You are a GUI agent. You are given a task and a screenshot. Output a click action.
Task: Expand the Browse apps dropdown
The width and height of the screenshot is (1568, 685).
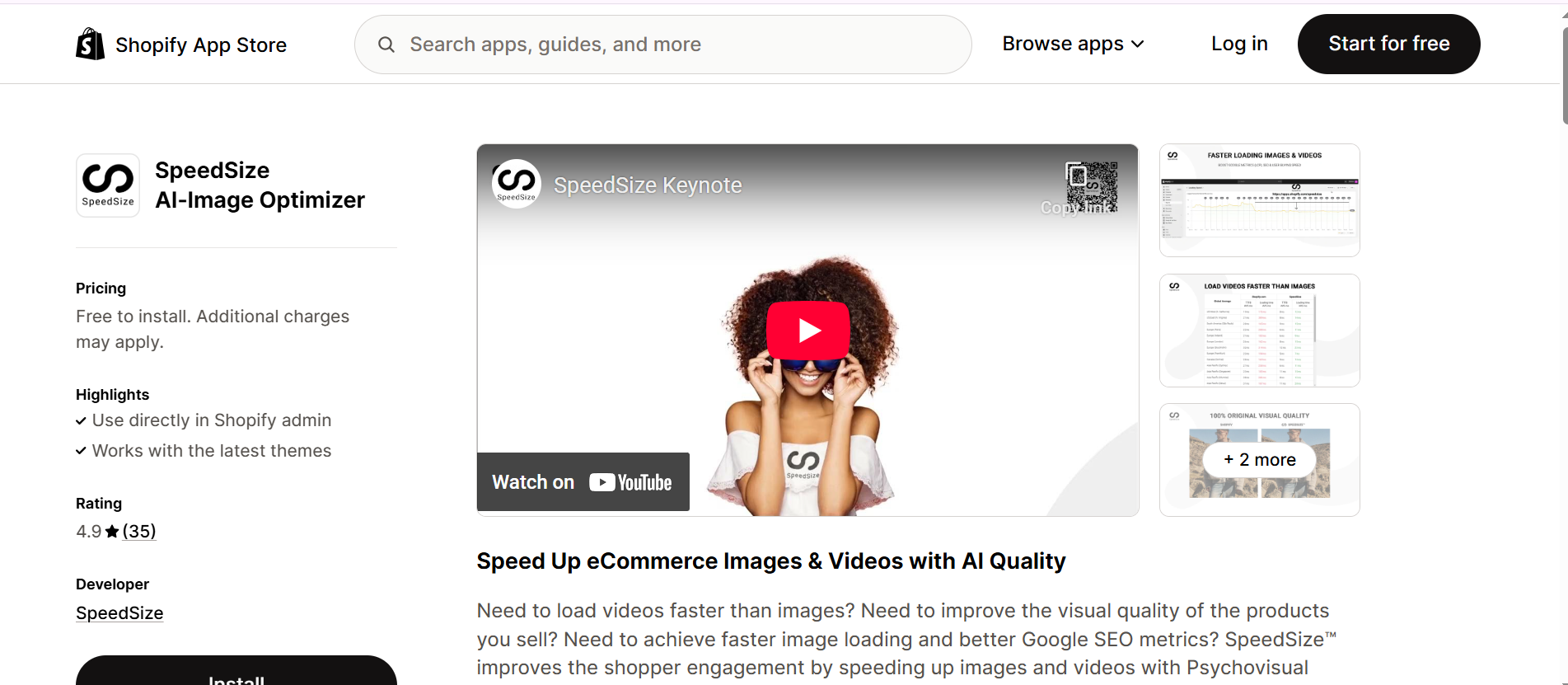coord(1073,44)
